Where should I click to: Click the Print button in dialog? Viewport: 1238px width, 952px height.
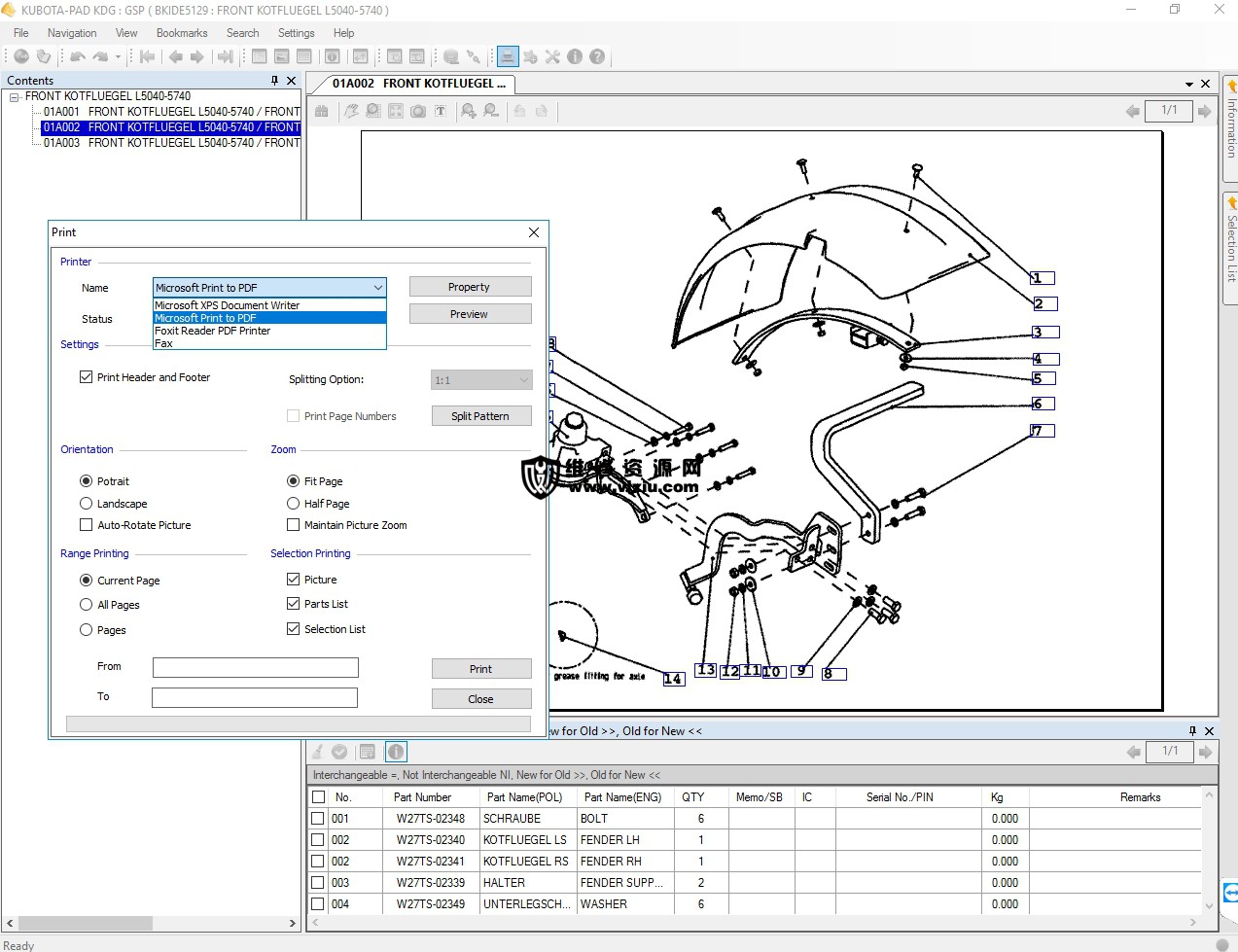click(481, 669)
